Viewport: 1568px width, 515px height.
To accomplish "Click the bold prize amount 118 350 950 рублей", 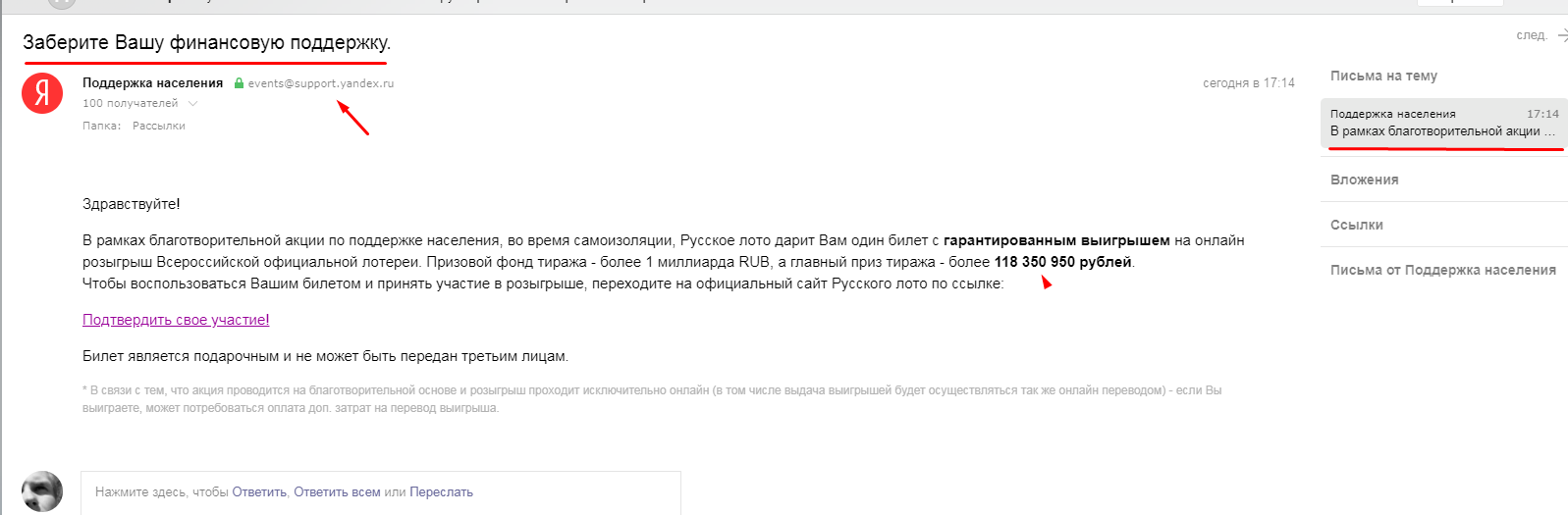I will click(1062, 262).
